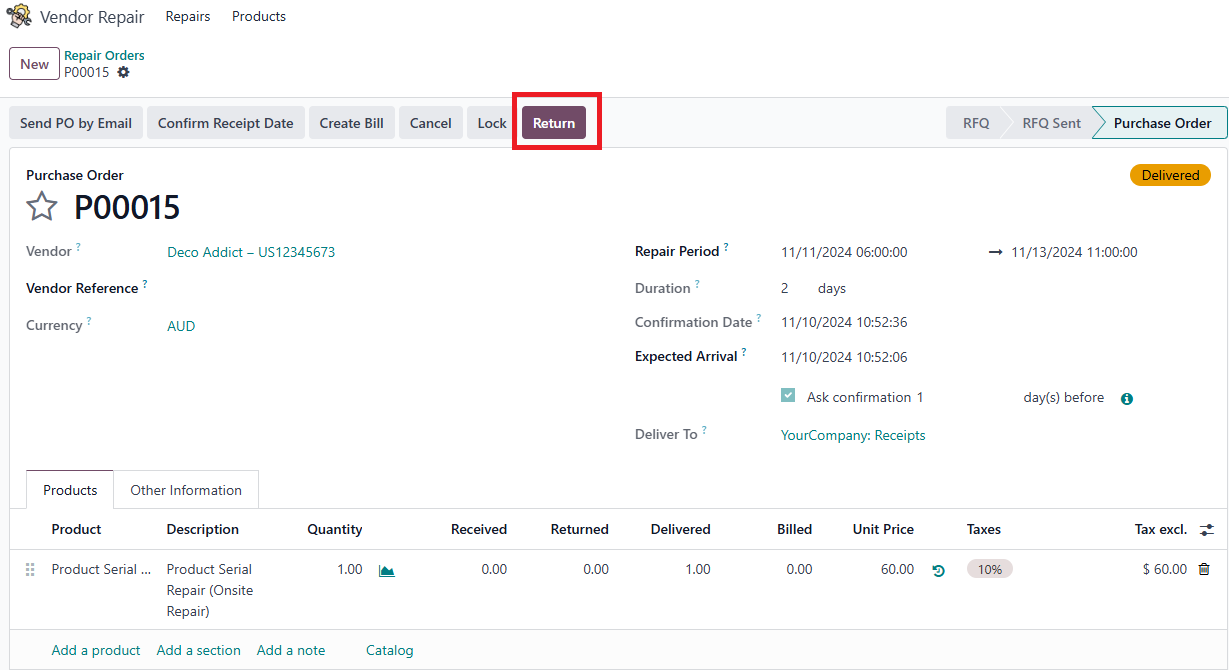1229x670 pixels.
Task: Click the RFQ Sent status stage
Action: [x=1051, y=123]
